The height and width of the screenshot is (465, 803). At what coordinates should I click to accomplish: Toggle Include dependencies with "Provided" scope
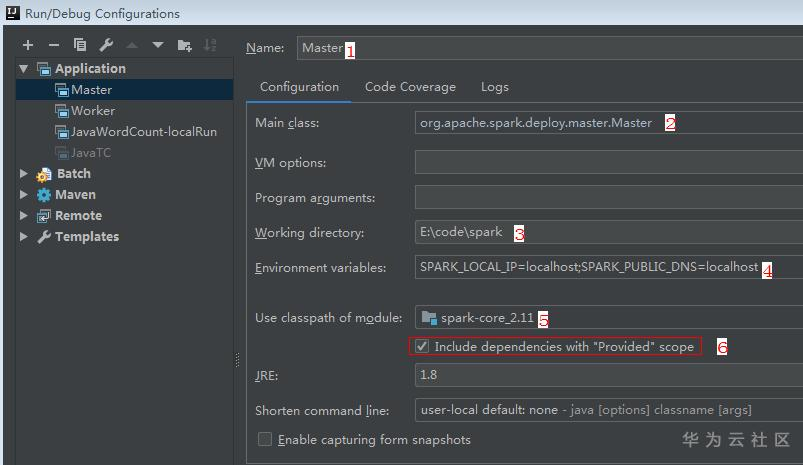click(423, 346)
